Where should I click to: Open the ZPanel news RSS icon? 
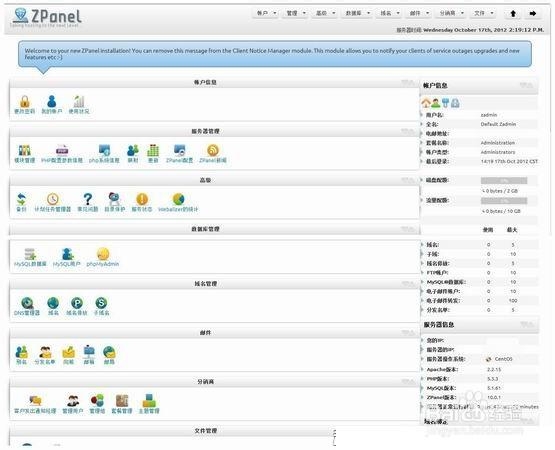213,150
